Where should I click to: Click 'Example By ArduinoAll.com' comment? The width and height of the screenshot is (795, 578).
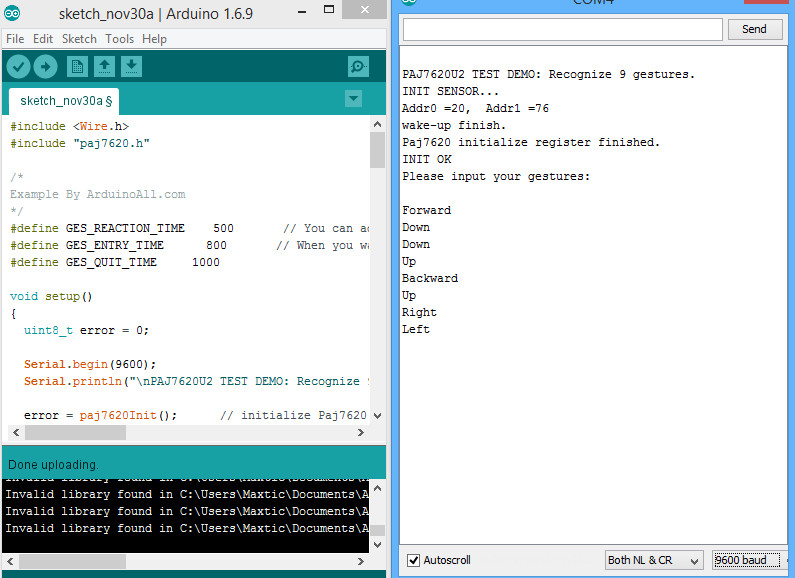coord(97,194)
